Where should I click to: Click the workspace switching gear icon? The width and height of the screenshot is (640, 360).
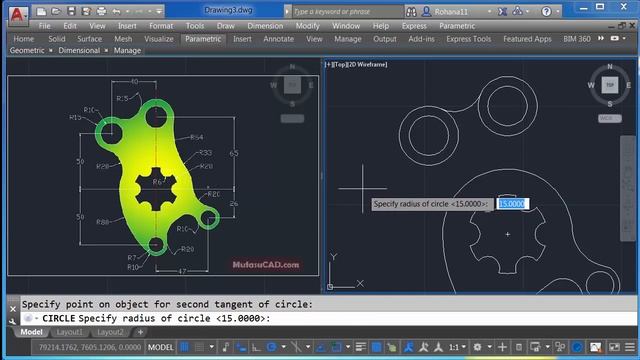tap(477, 347)
